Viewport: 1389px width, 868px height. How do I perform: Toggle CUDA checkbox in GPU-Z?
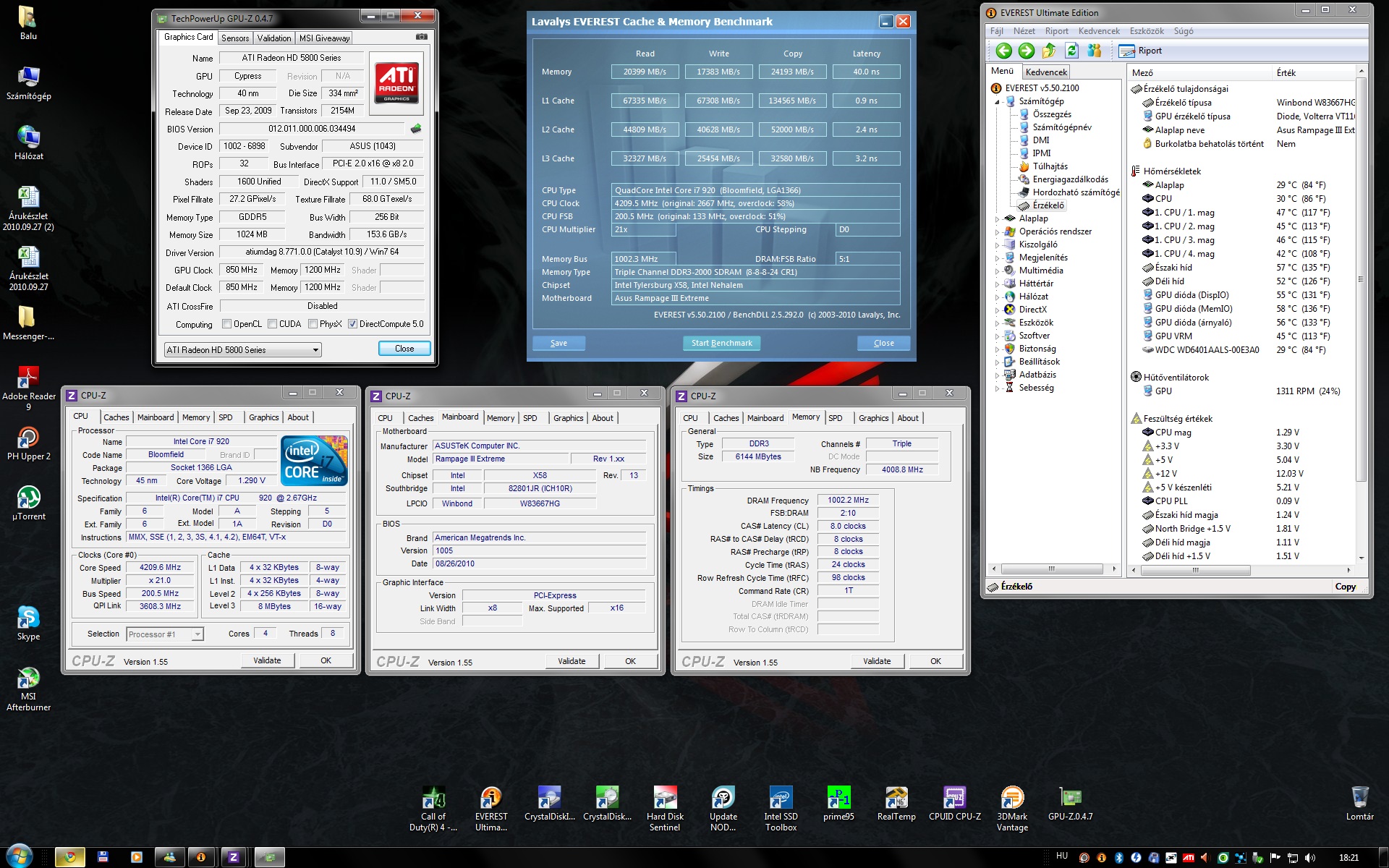pos(273,324)
